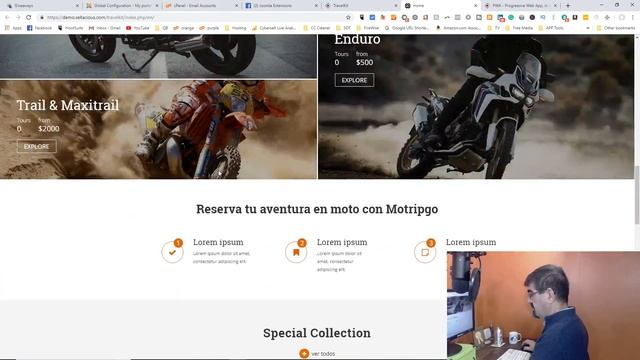Click the address bar URL
Viewport: 640px width, 360px height.
101,18
